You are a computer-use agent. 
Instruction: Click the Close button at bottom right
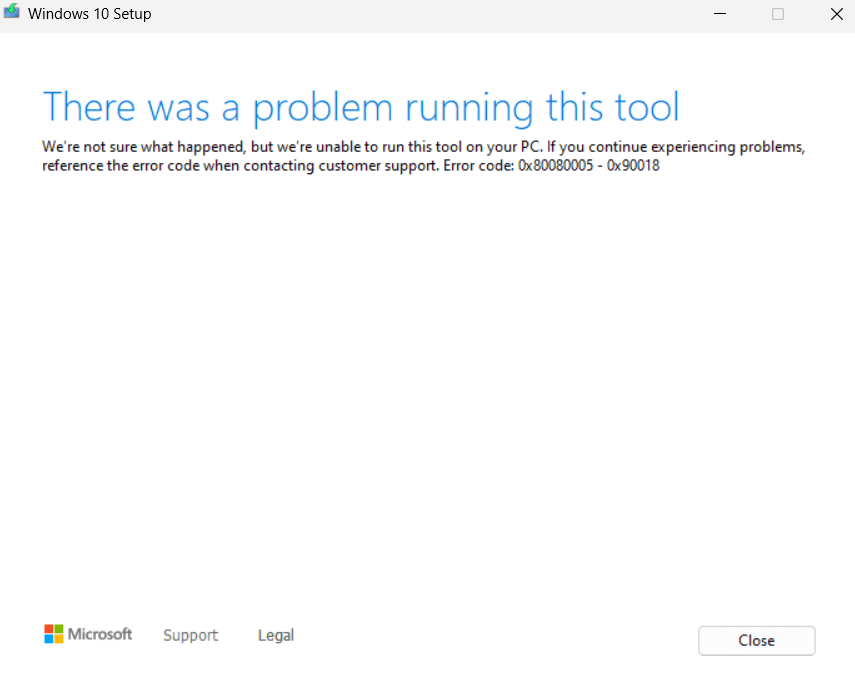click(x=756, y=640)
